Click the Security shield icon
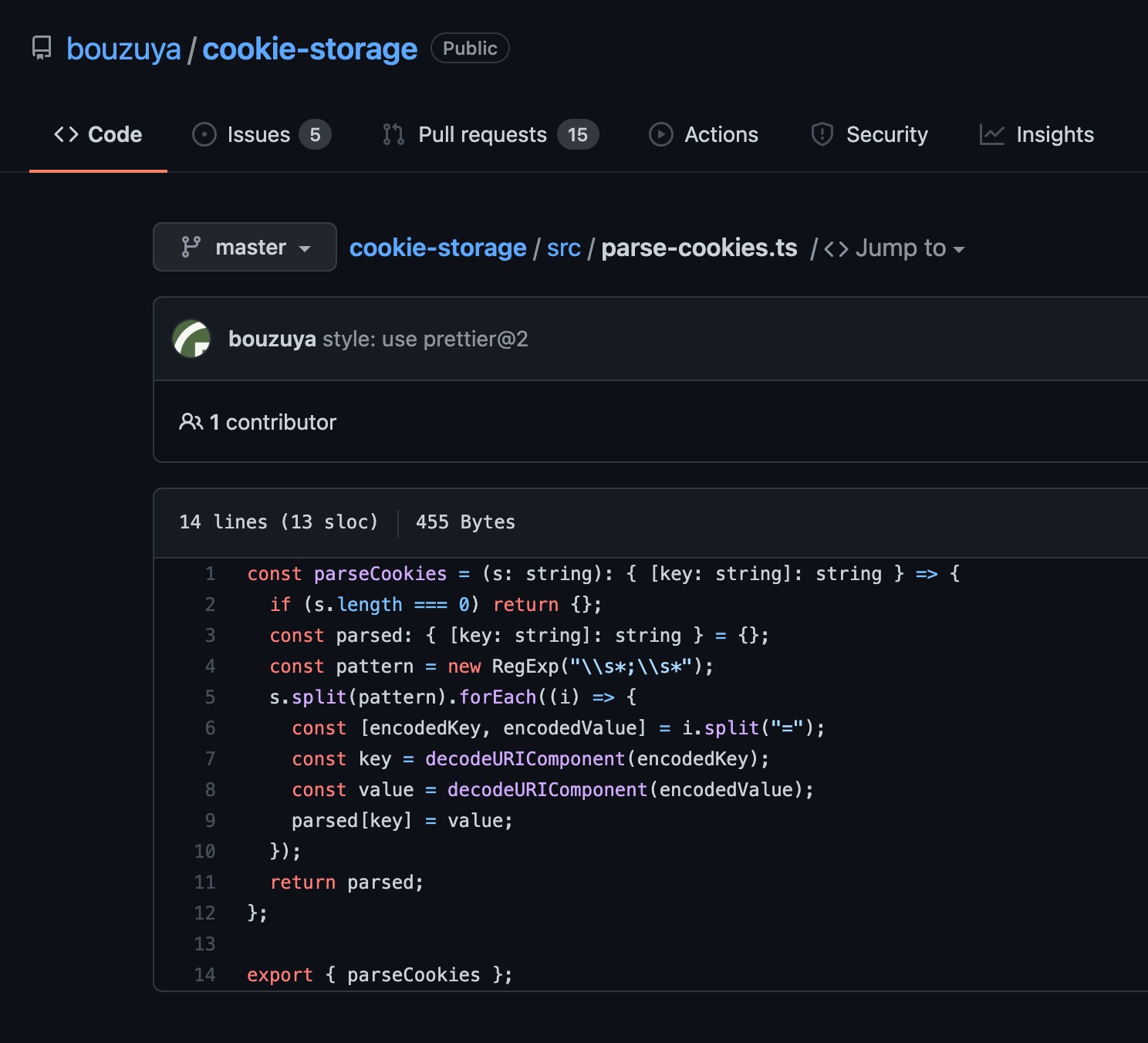1148x1043 pixels. coord(822,133)
